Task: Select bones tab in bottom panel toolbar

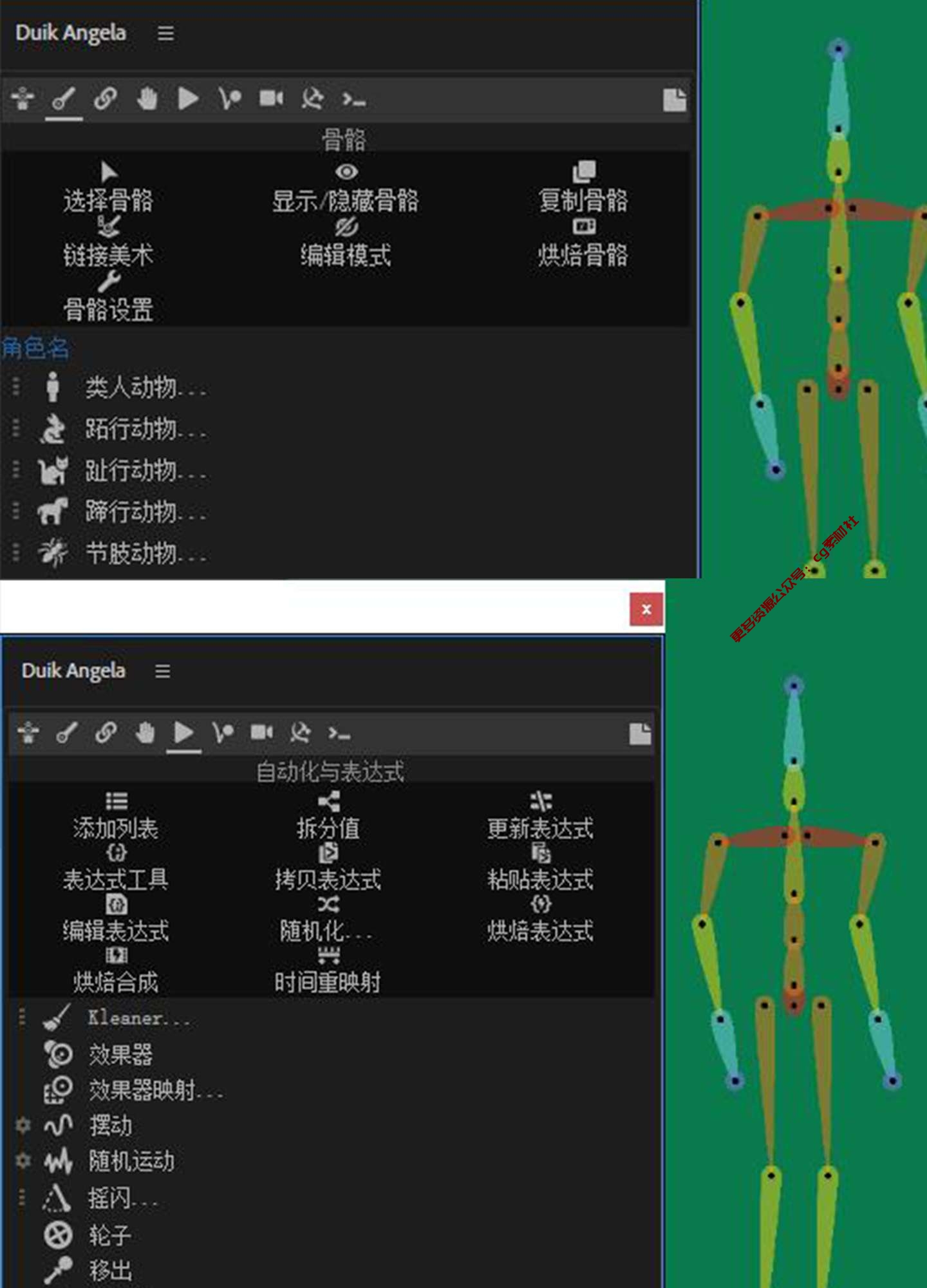Action: (x=67, y=733)
